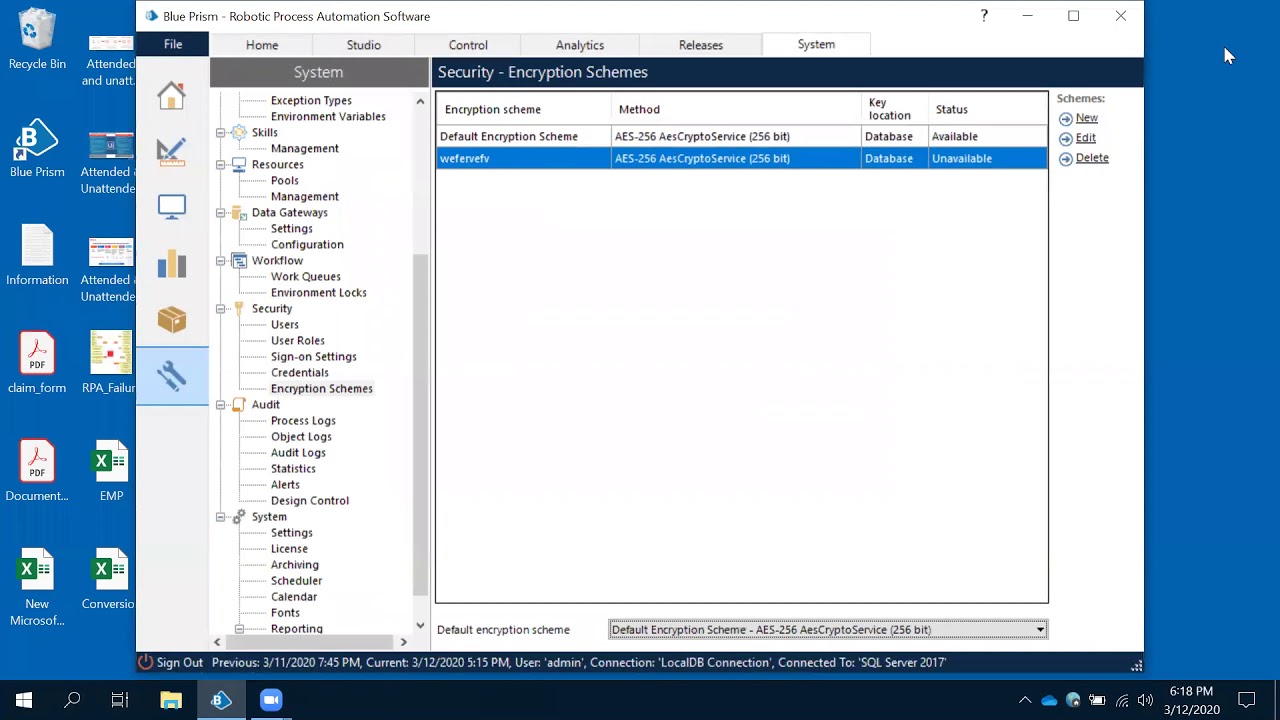Click the Sign Out power icon
Screen dimensions: 1280x720
point(145,662)
